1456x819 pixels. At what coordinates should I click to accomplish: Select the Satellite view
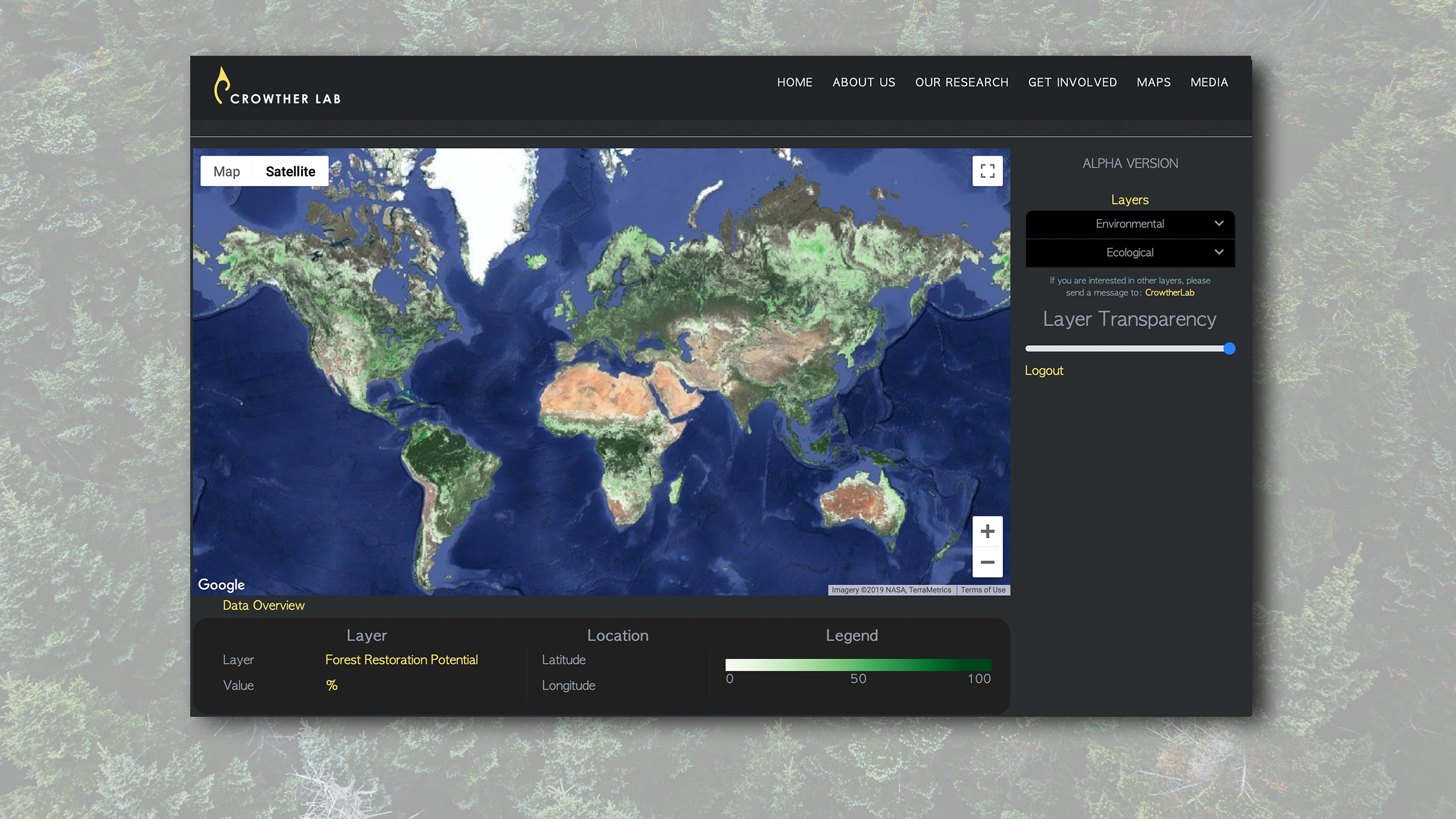click(x=291, y=171)
